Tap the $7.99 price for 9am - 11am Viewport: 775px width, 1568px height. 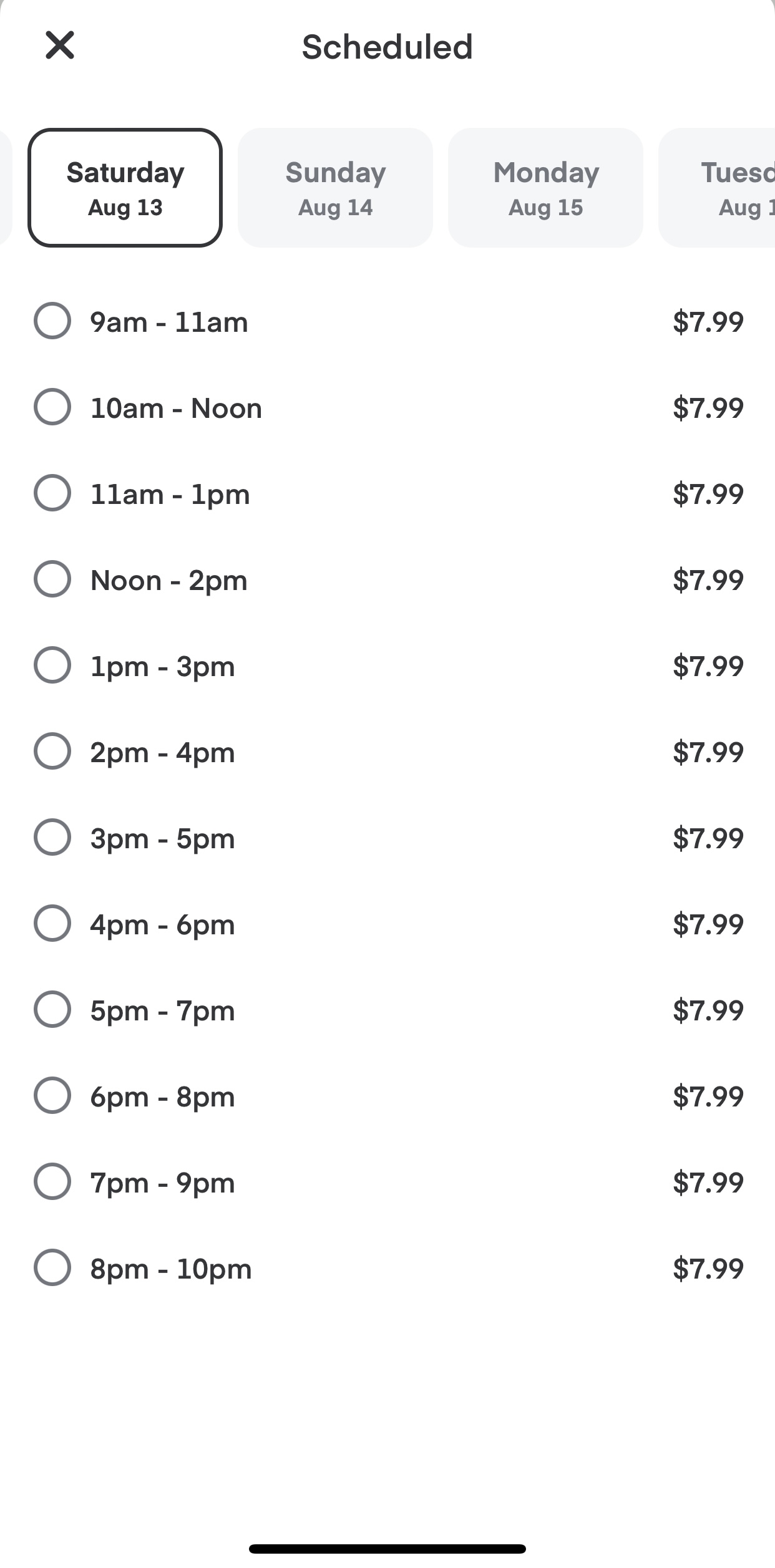(708, 322)
